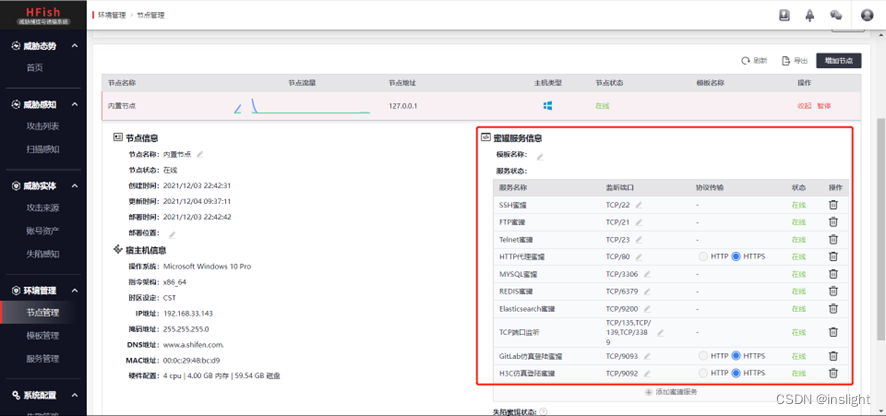Open 服务管理 in the sidebar

(x=43, y=358)
